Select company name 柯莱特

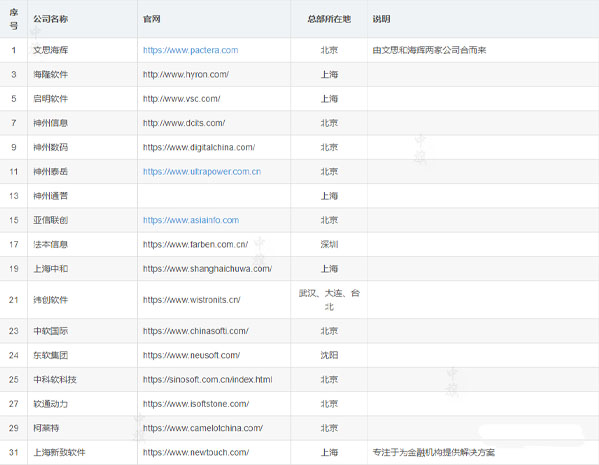(46, 428)
